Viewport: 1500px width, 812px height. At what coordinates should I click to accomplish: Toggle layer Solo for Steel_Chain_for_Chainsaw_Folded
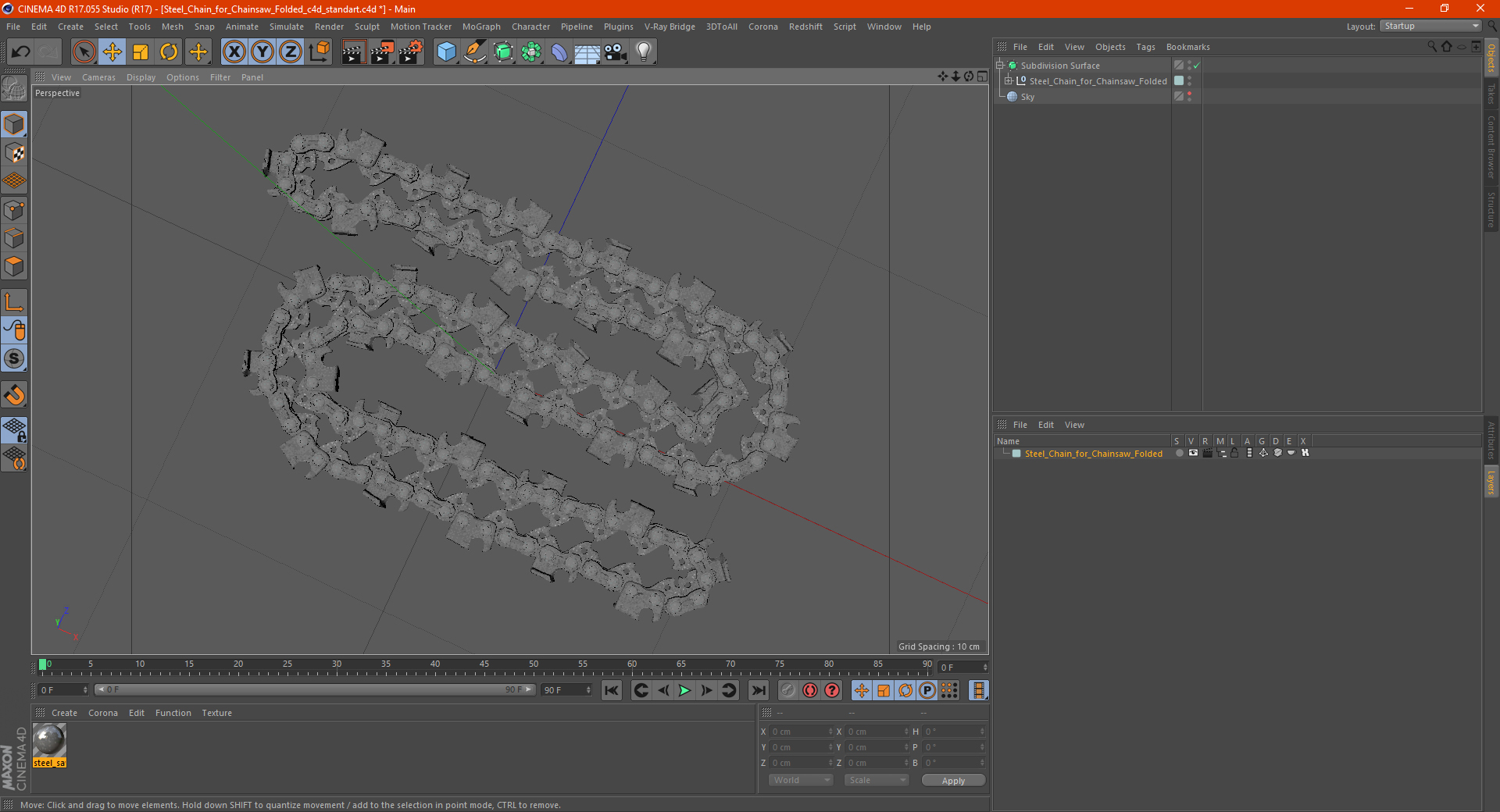click(1179, 453)
